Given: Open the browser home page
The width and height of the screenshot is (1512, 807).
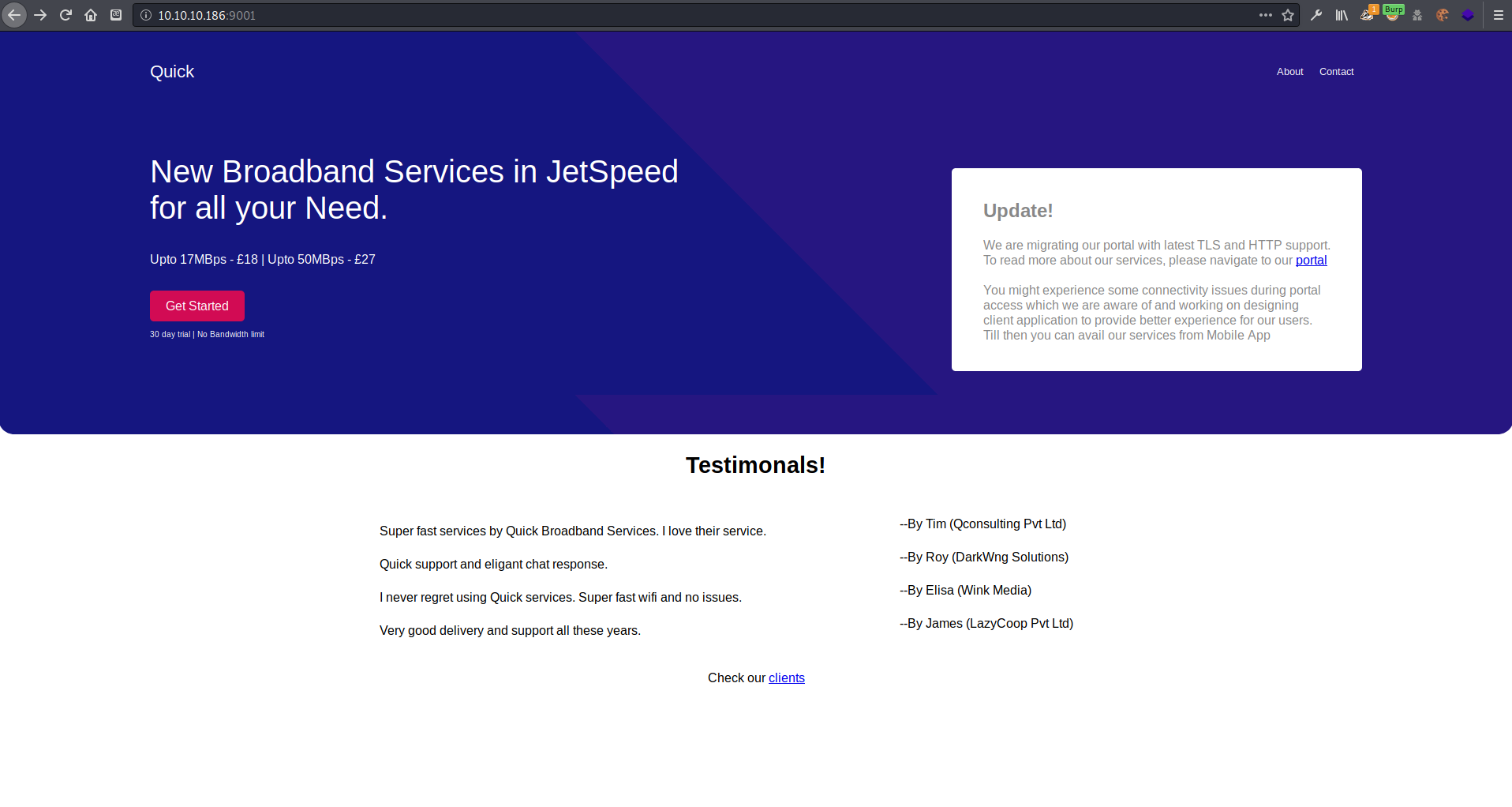Looking at the screenshot, I should click(91, 15).
